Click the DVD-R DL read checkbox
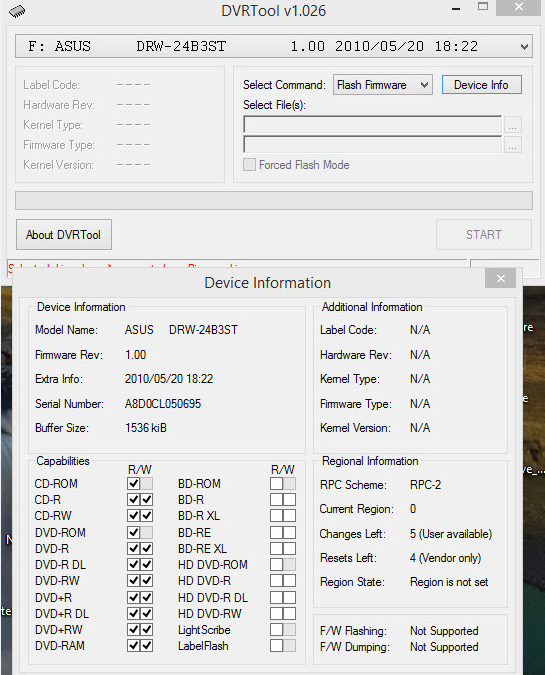Image resolution: width=545 pixels, height=675 pixels. pos(133,564)
